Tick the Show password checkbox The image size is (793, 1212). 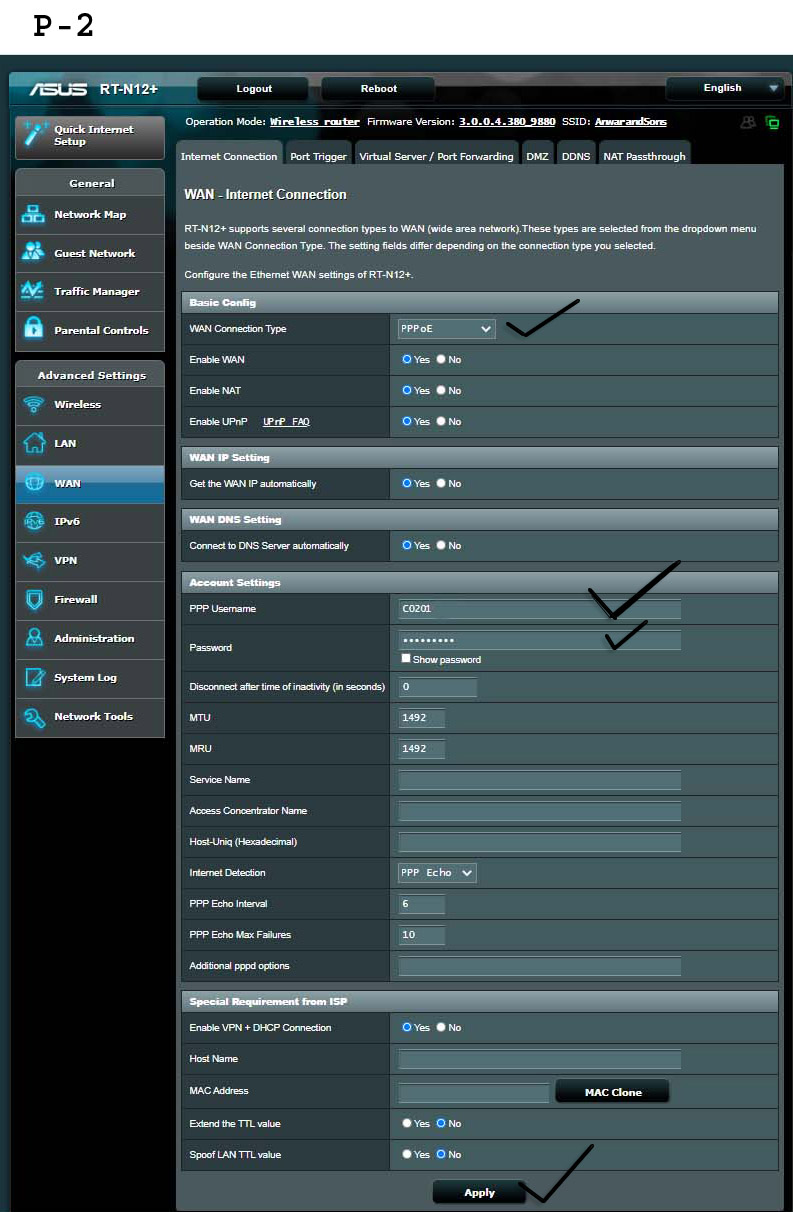tap(406, 659)
